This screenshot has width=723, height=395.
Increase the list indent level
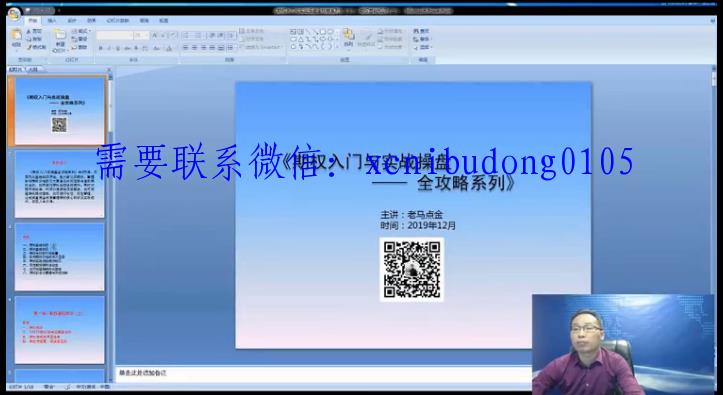pyautogui.click(x=221, y=35)
